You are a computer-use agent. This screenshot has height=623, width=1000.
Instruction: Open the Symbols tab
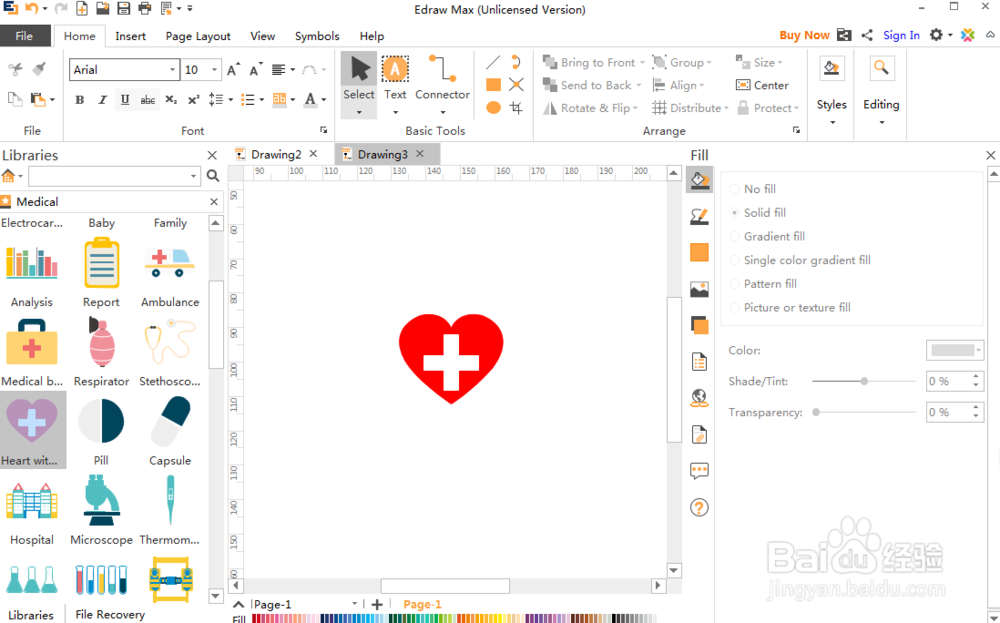317,36
